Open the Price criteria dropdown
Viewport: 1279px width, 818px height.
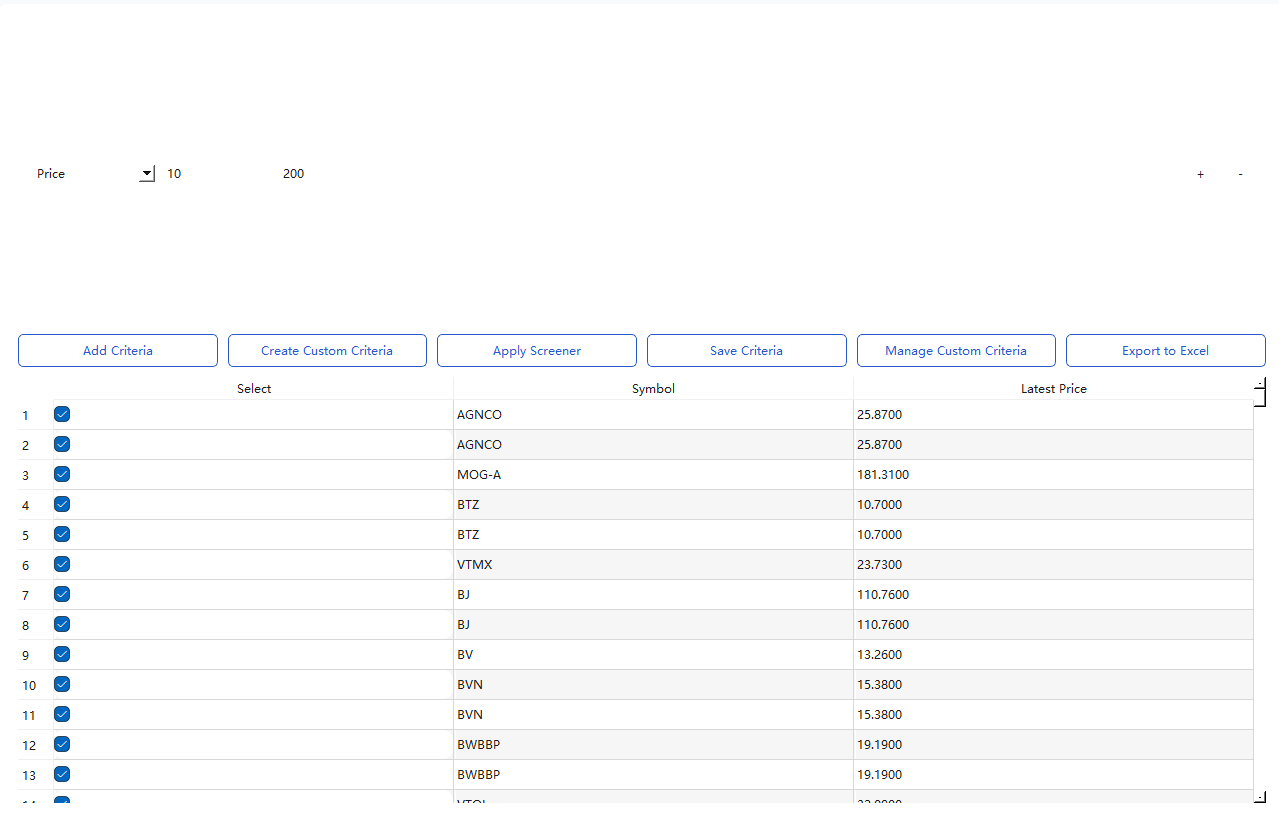147,174
